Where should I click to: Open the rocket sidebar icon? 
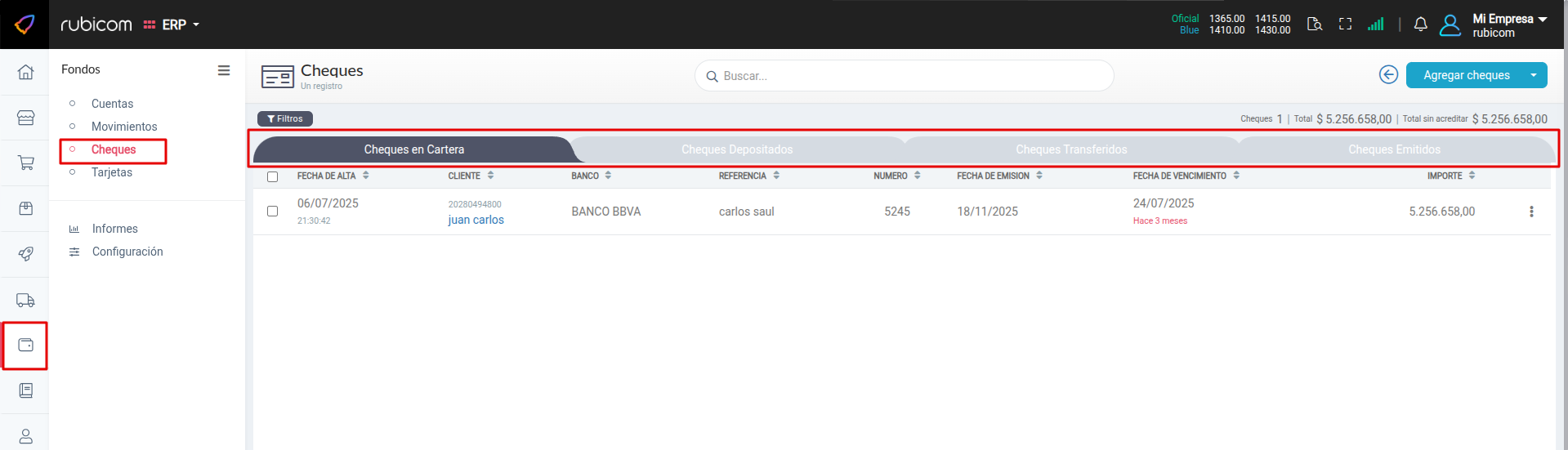tap(25, 254)
